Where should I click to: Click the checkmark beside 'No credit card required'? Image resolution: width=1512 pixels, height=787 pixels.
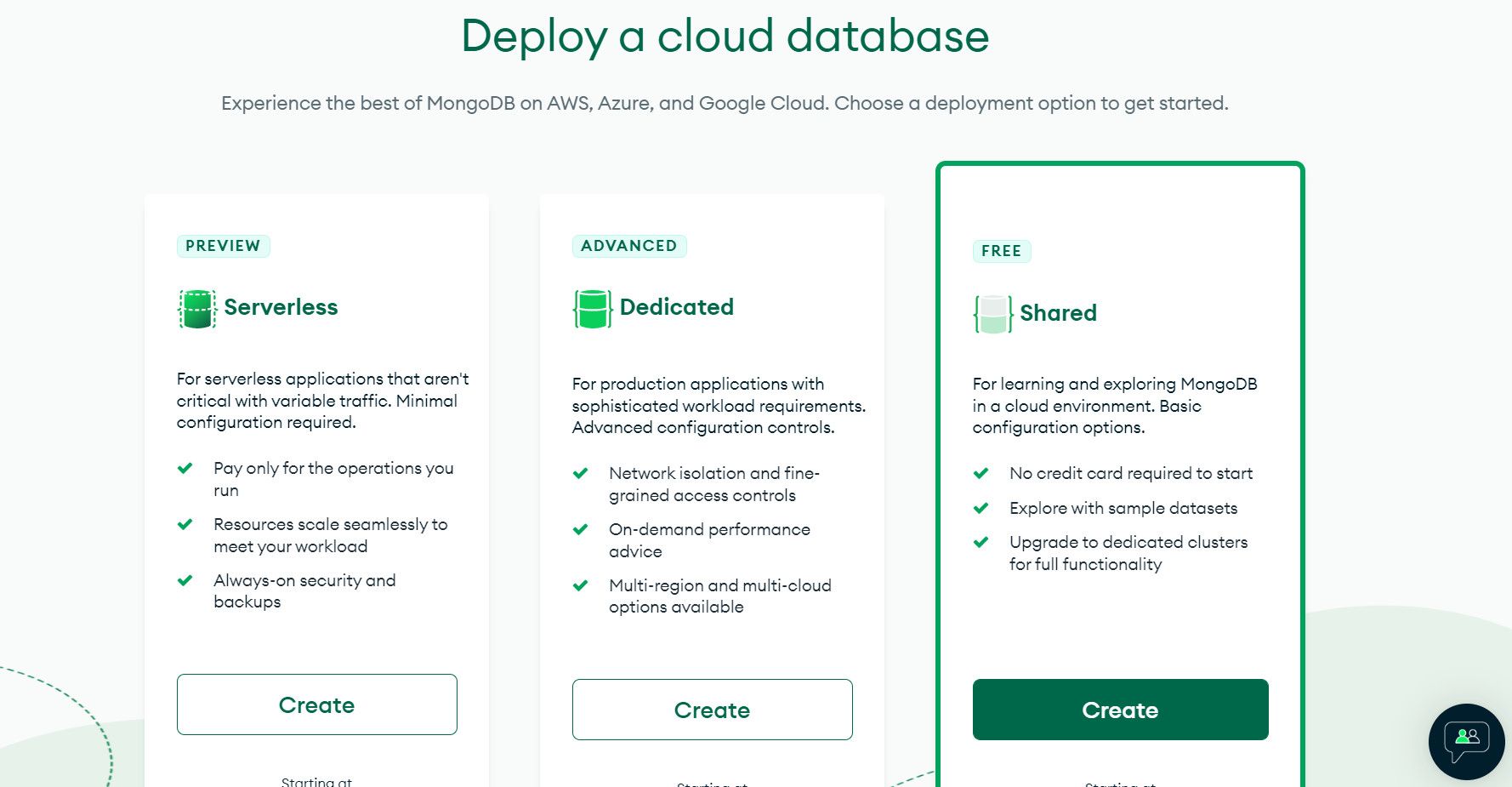[983, 473]
